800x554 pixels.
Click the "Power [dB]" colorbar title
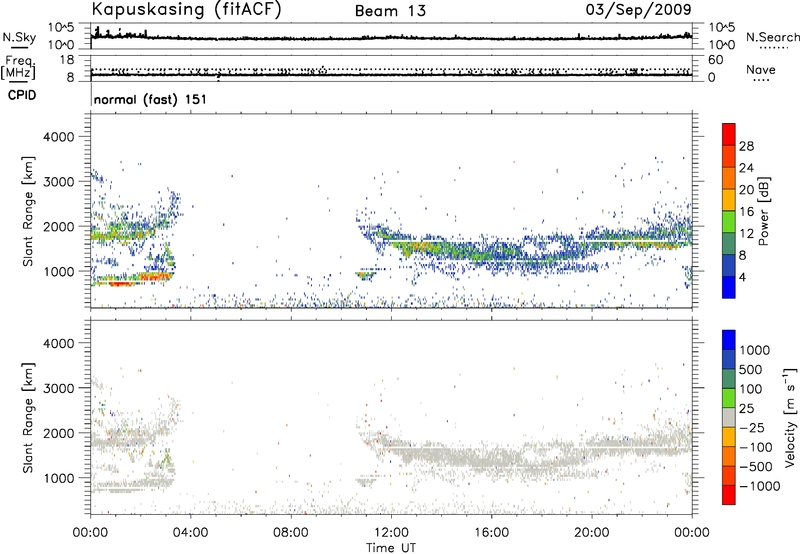coord(763,211)
